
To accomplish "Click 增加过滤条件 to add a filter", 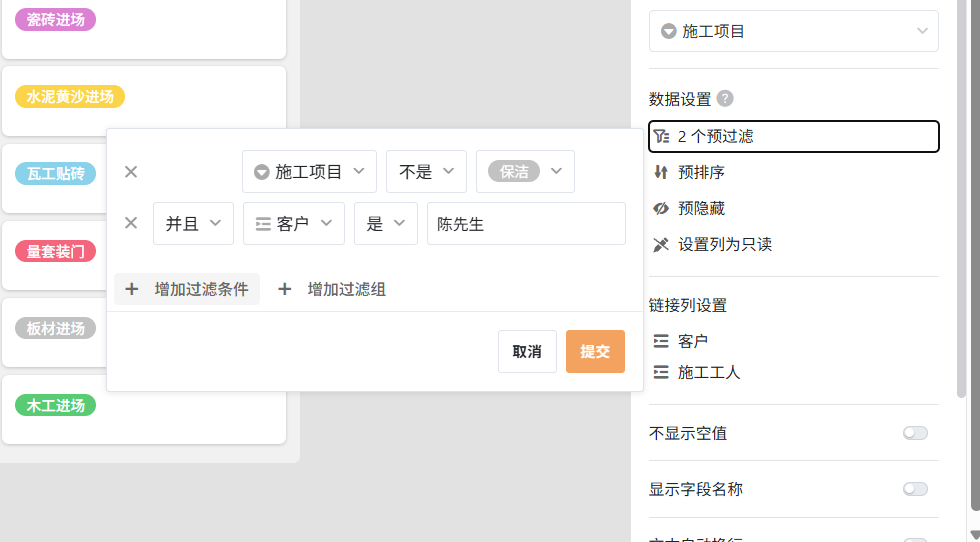I will point(187,289).
